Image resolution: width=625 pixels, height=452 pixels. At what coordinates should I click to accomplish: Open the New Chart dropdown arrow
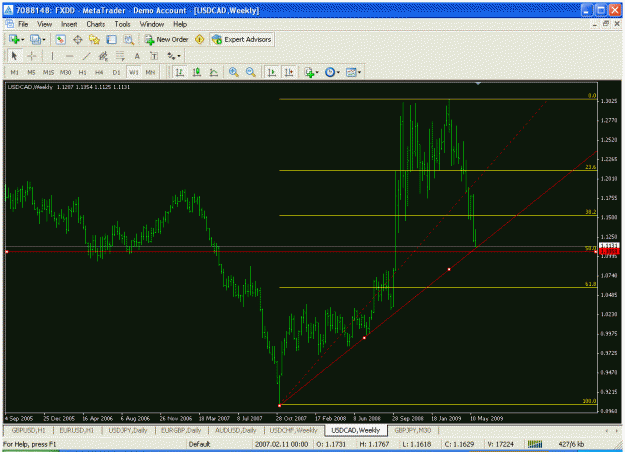(23, 39)
